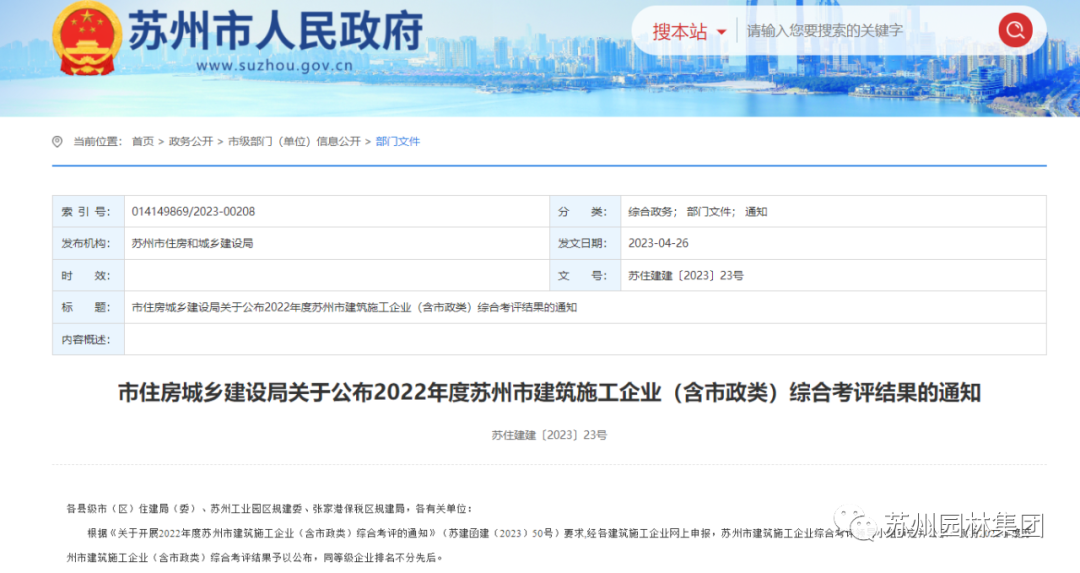This screenshot has height=573, width=1080.
Task: Click the issue date 2023-04-26
Action: (658, 244)
